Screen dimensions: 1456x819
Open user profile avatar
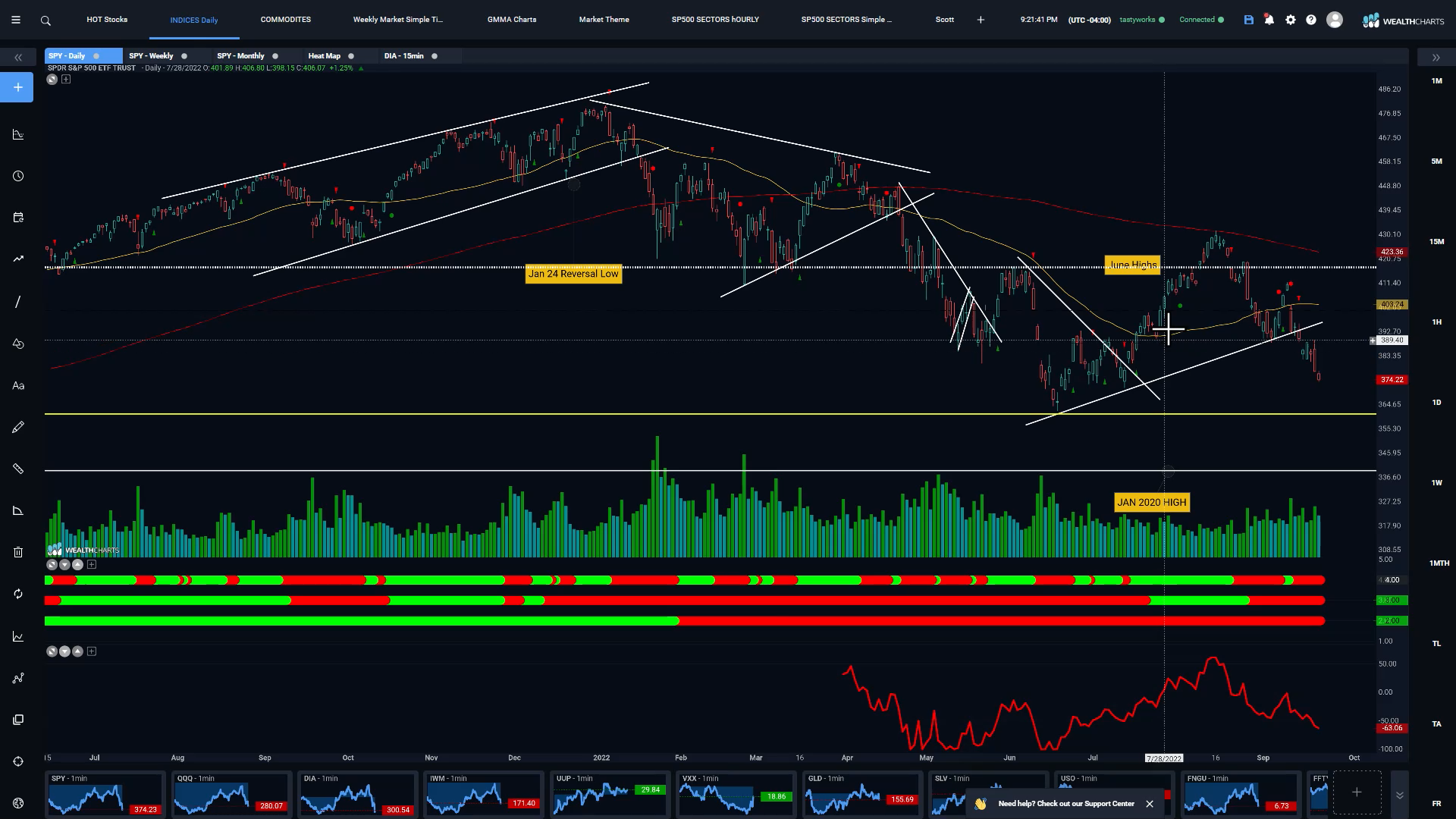coord(1335,20)
